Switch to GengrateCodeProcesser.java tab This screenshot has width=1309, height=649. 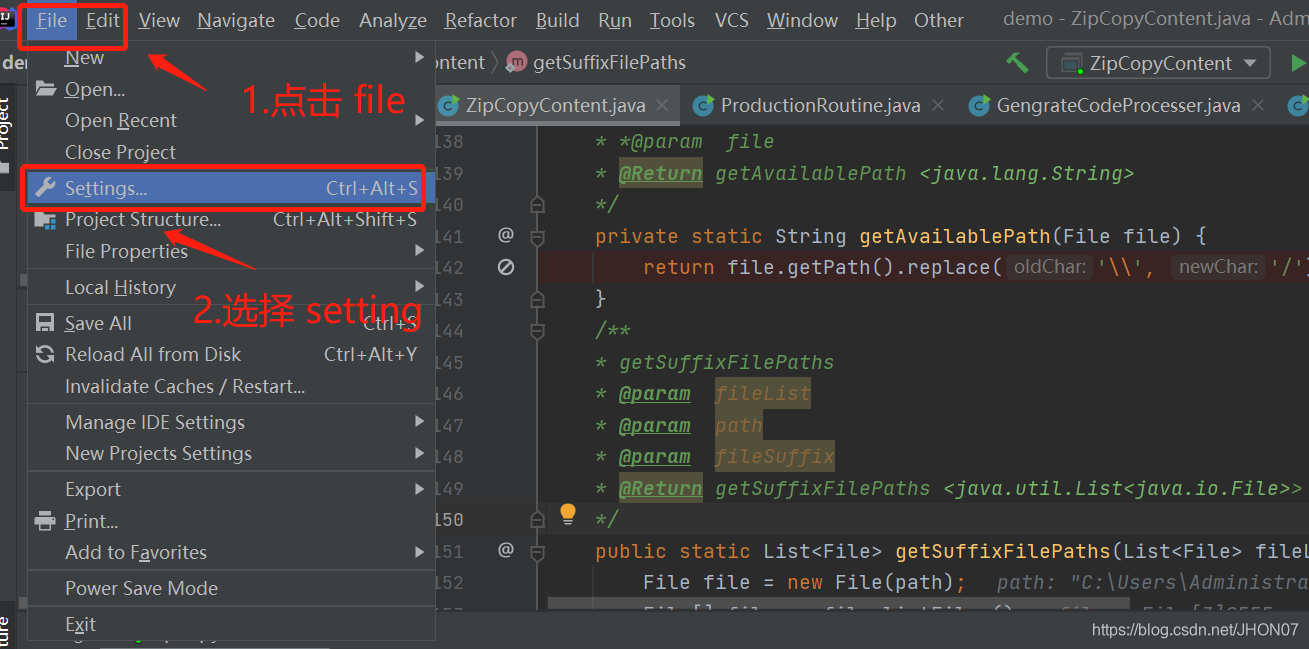[1118, 105]
